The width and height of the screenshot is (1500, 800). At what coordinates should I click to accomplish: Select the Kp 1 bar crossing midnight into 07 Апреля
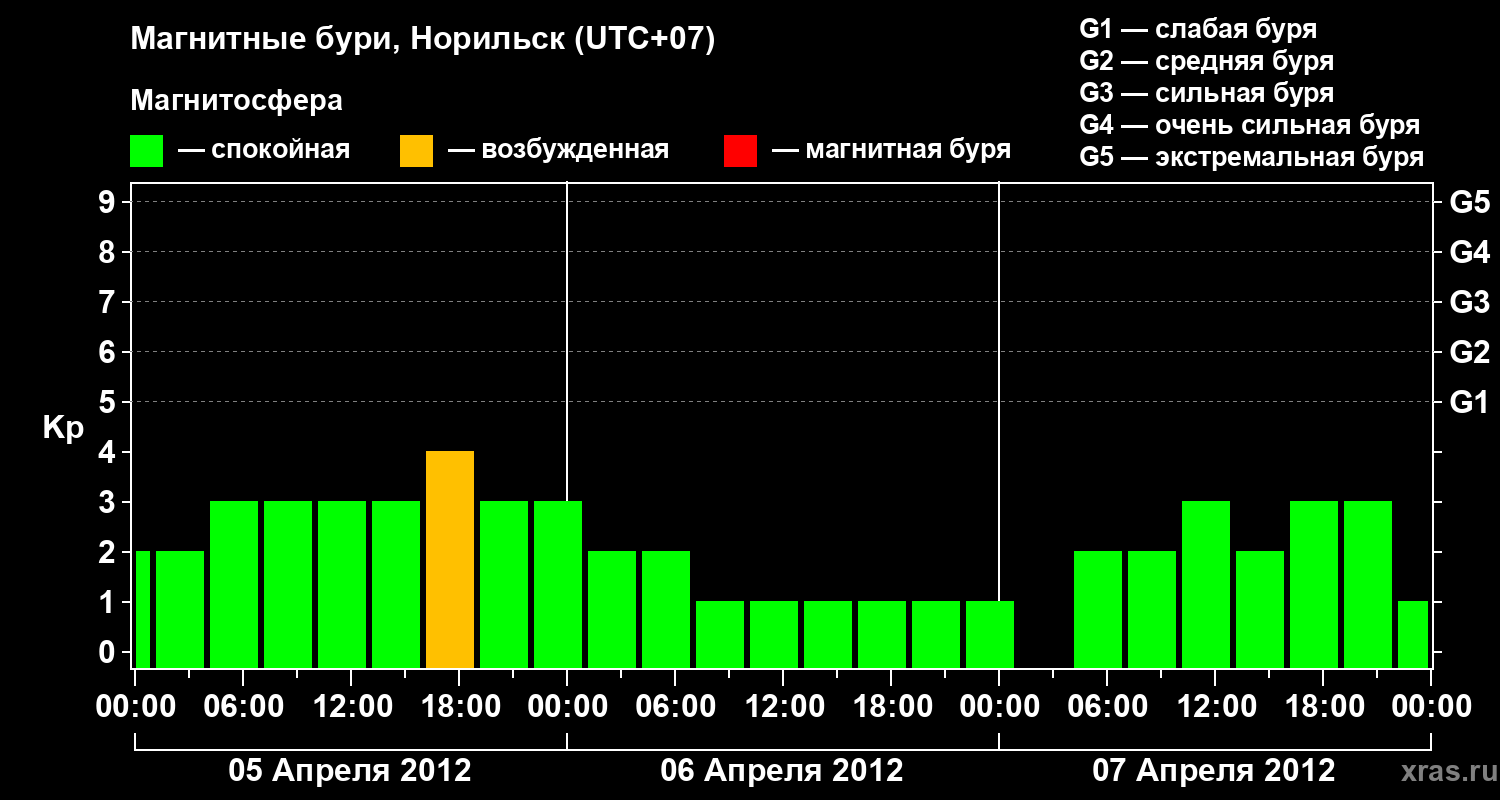[990, 634]
